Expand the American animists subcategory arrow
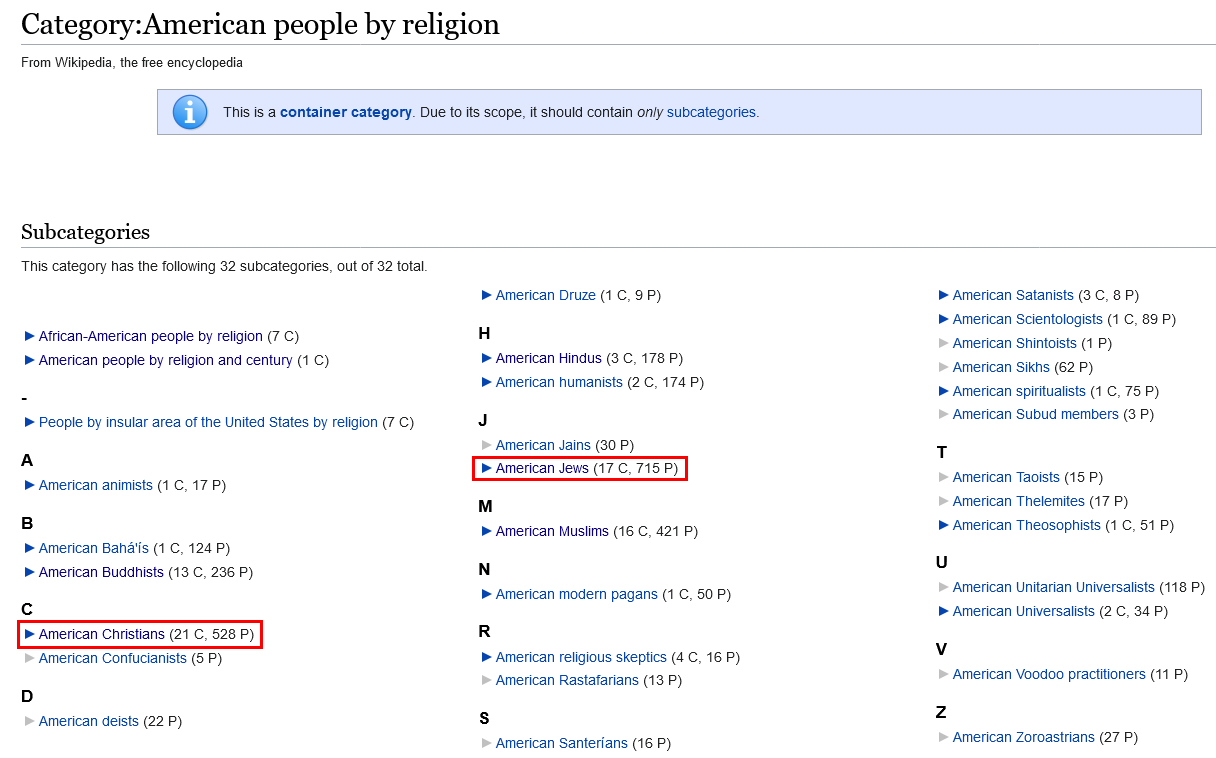The height and width of the screenshot is (758, 1216). click(x=30, y=485)
